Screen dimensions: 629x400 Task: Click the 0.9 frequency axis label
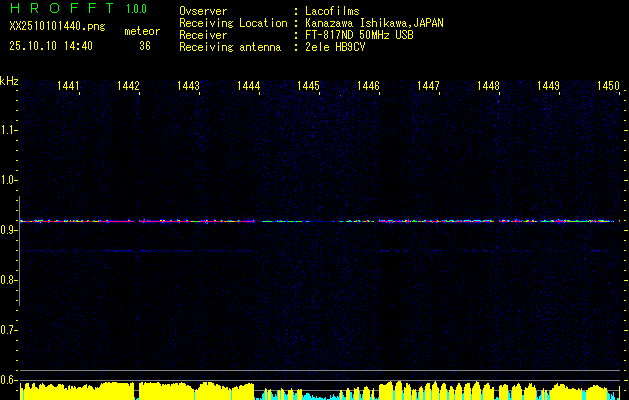[x=9, y=230]
